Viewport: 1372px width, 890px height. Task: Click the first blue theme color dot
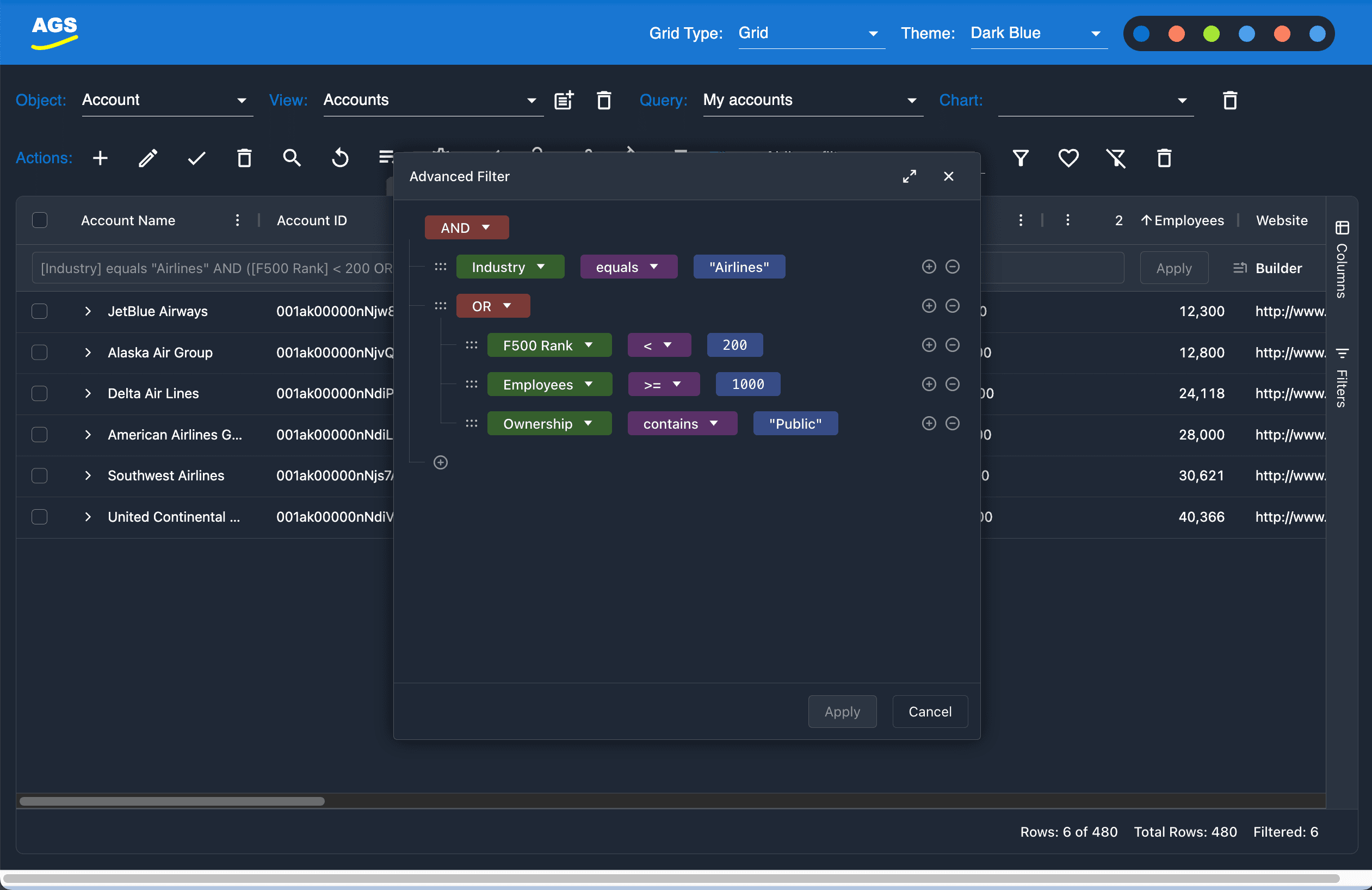click(1141, 33)
